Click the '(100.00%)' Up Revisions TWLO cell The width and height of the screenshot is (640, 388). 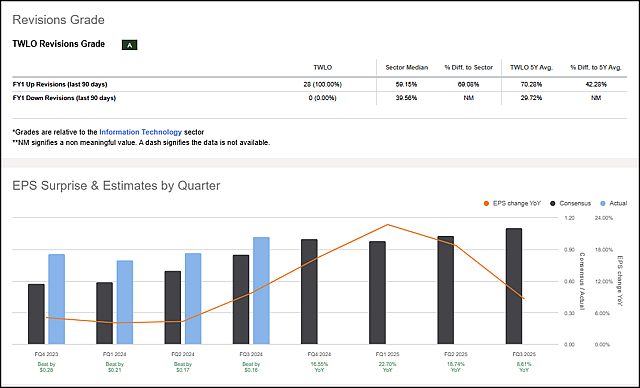click(322, 84)
